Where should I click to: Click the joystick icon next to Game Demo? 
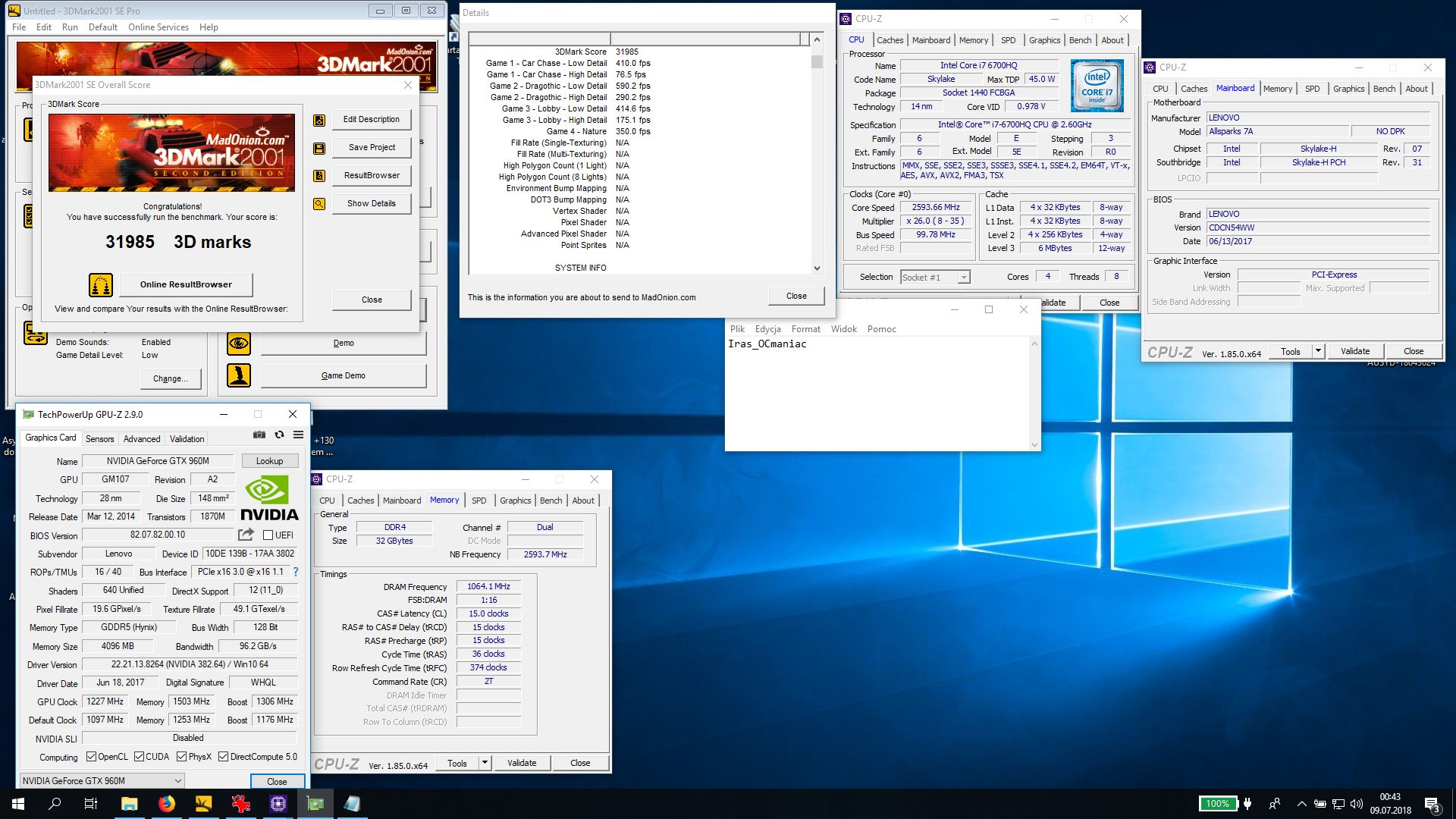(x=239, y=375)
